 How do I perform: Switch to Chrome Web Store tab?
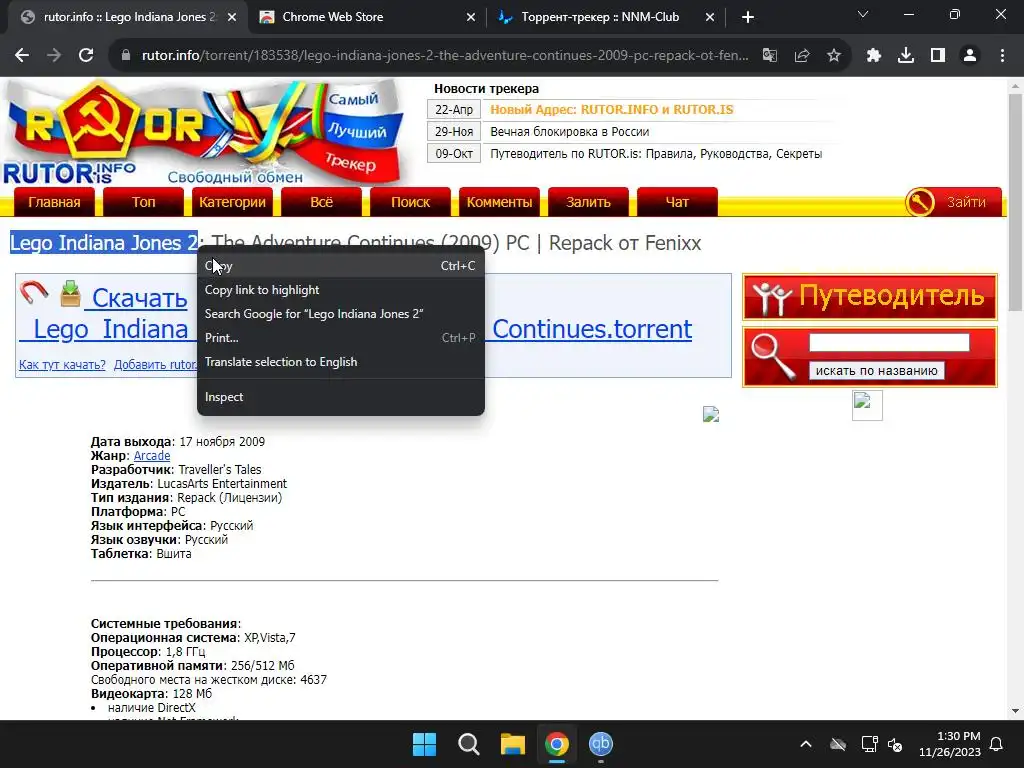click(366, 17)
